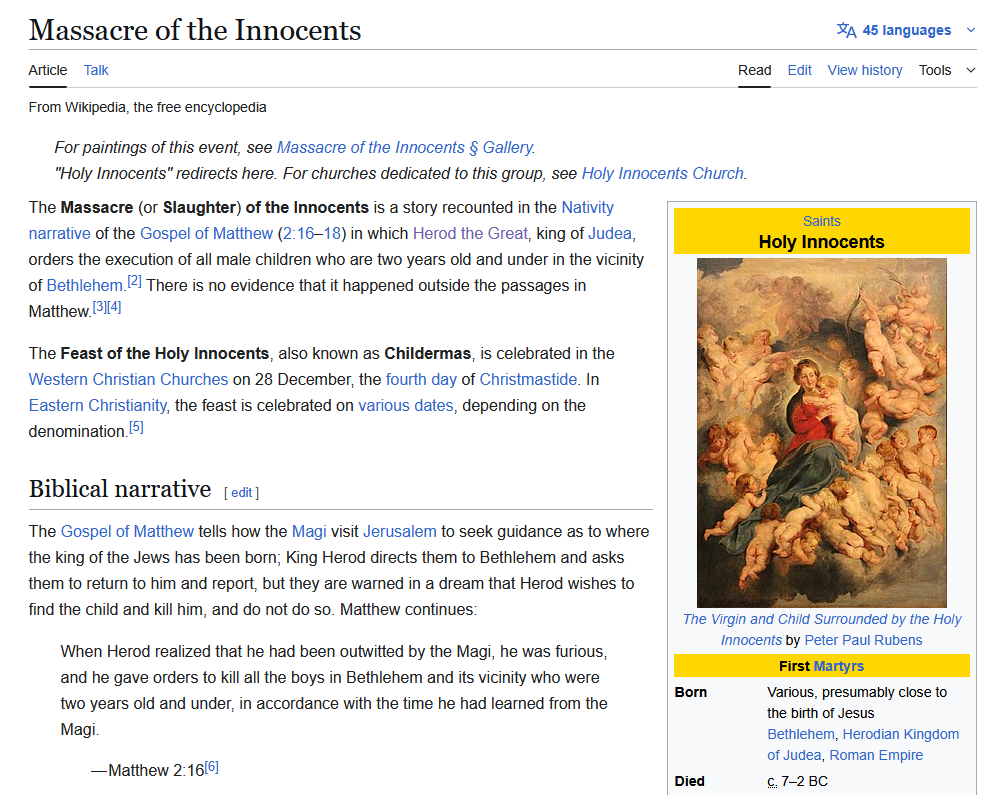This screenshot has width=988, height=795.
Task: Open the 45 languages menu
Action: (x=906, y=30)
